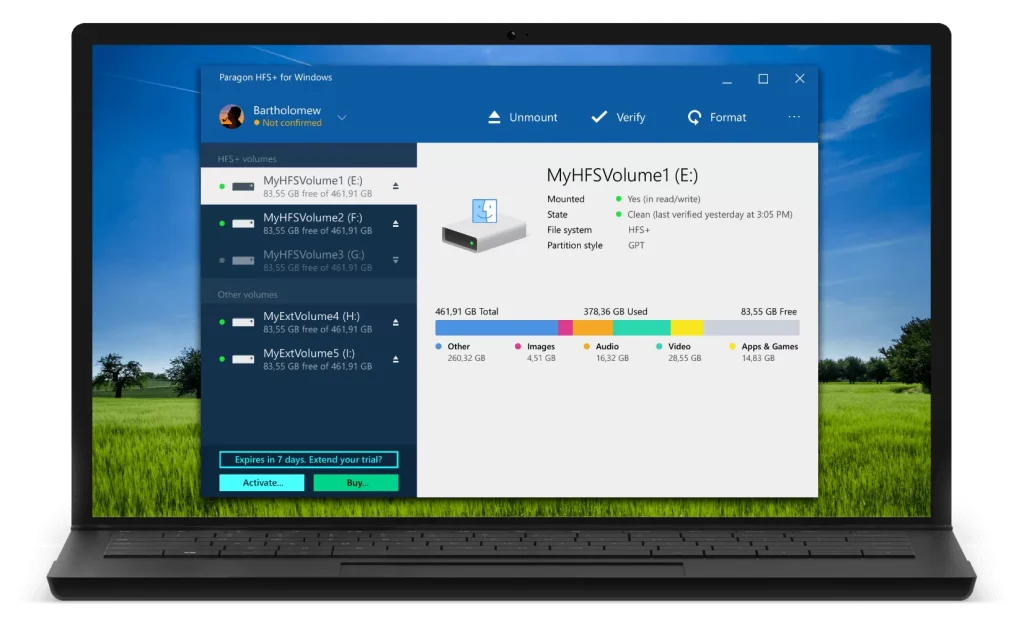Expand the account dropdown chevron beside Bartholomew
This screenshot has height=640, width=1024.
point(342,117)
